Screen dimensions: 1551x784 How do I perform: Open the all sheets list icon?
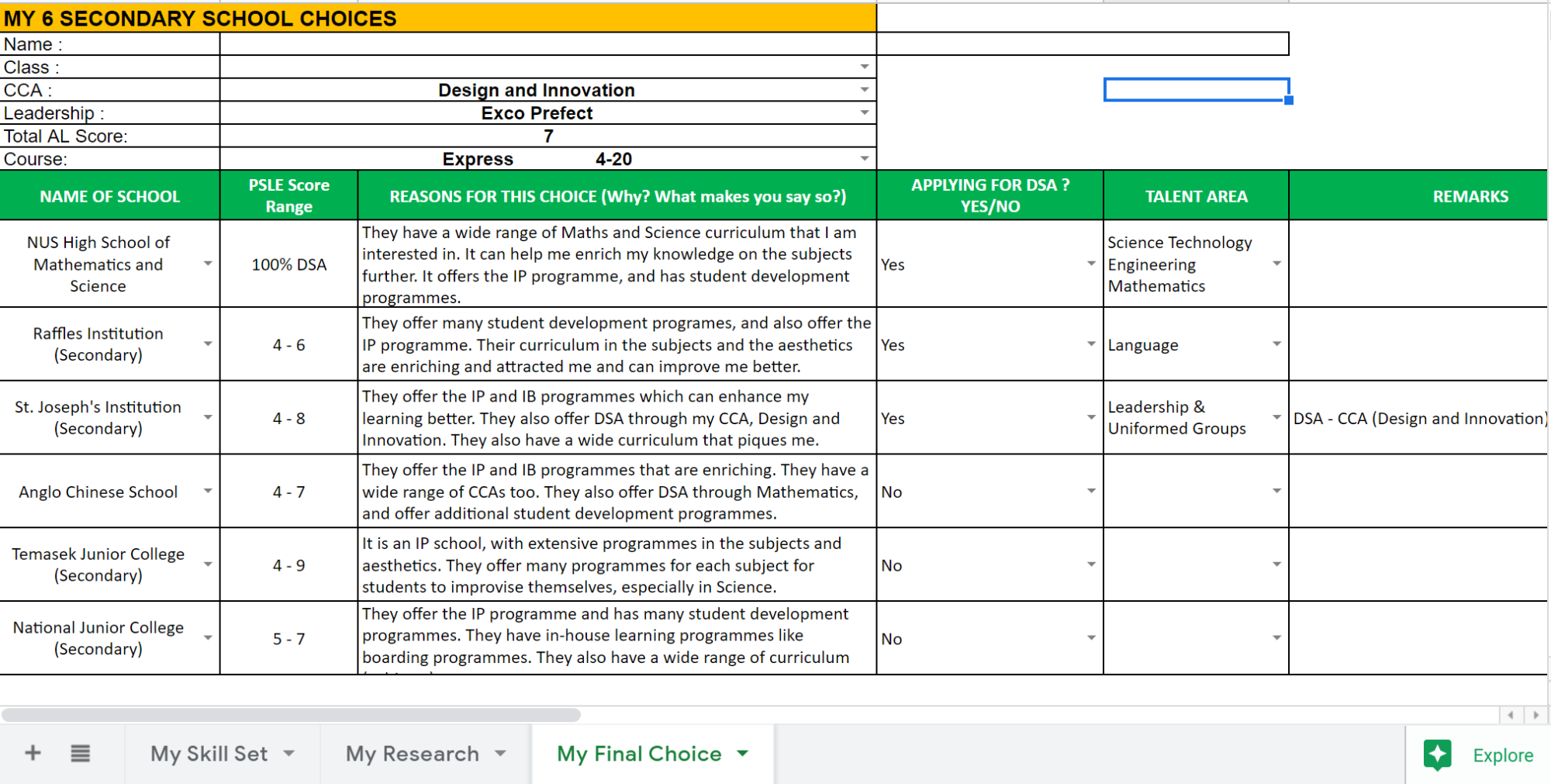(81, 753)
